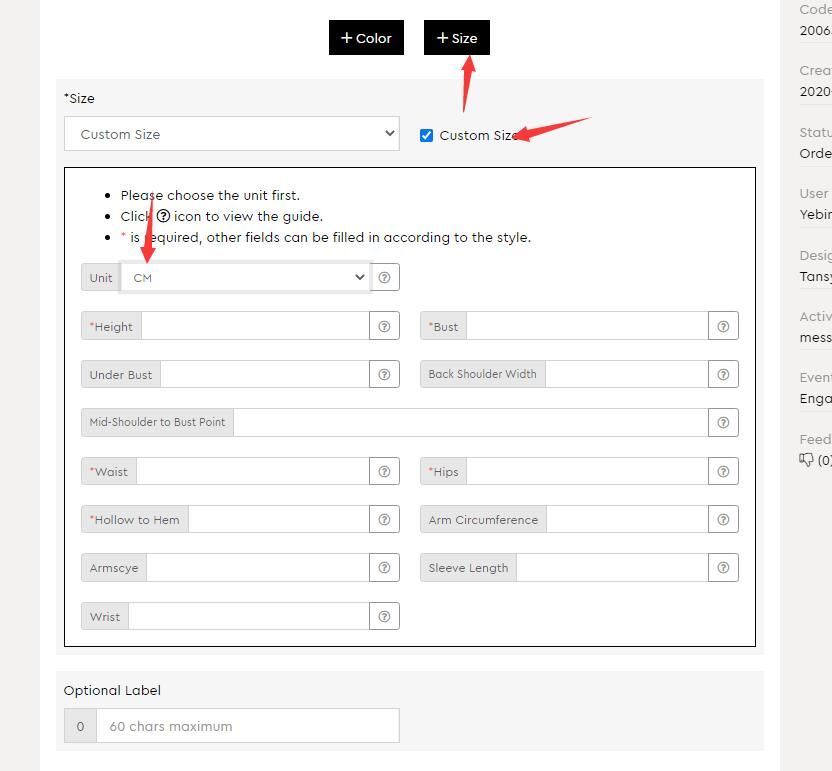
Task: Click the Under Bust input field
Action: point(265,374)
